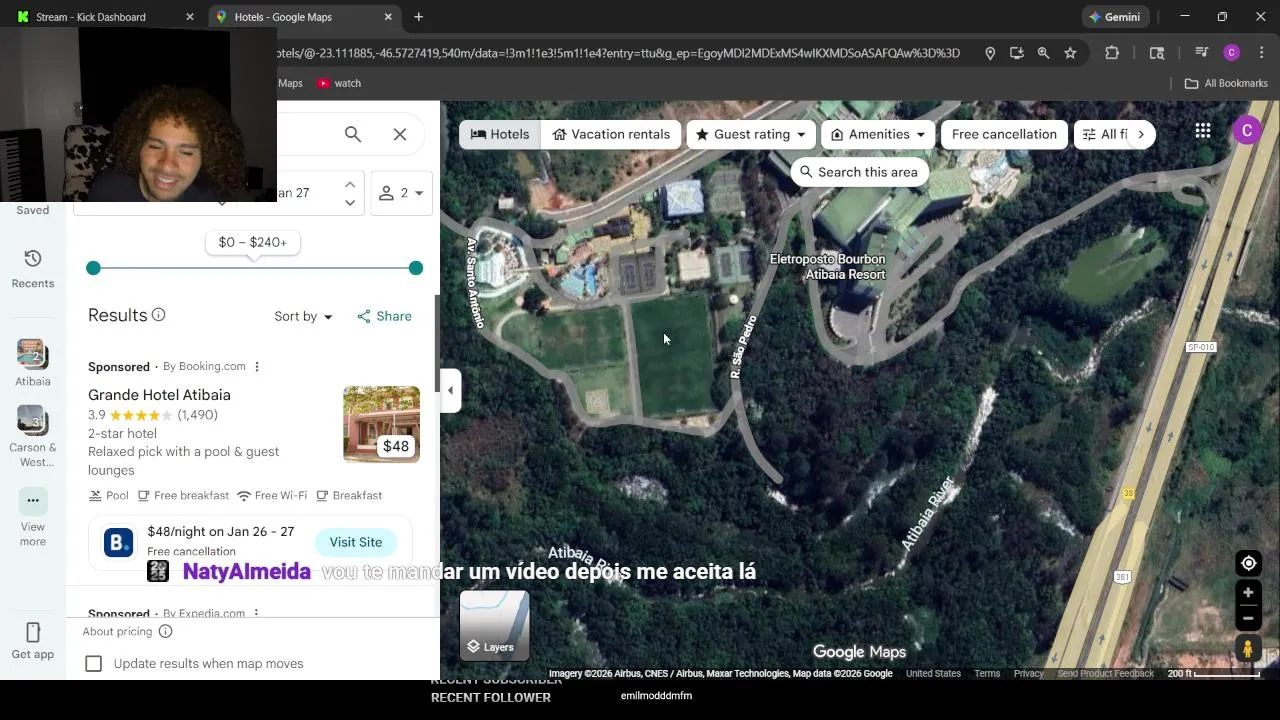The height and width of the screenshot is (720, 1280).
Task: Collapse the side panel arrow
Action: 450,390
